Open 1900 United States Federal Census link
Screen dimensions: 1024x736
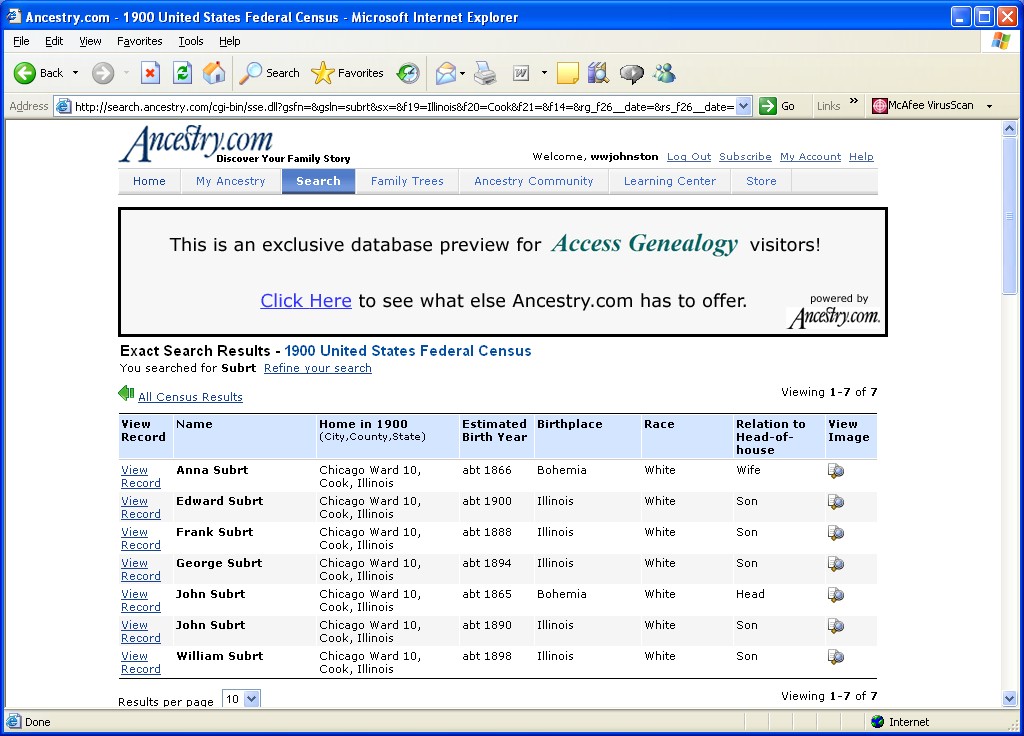(408, 351)
